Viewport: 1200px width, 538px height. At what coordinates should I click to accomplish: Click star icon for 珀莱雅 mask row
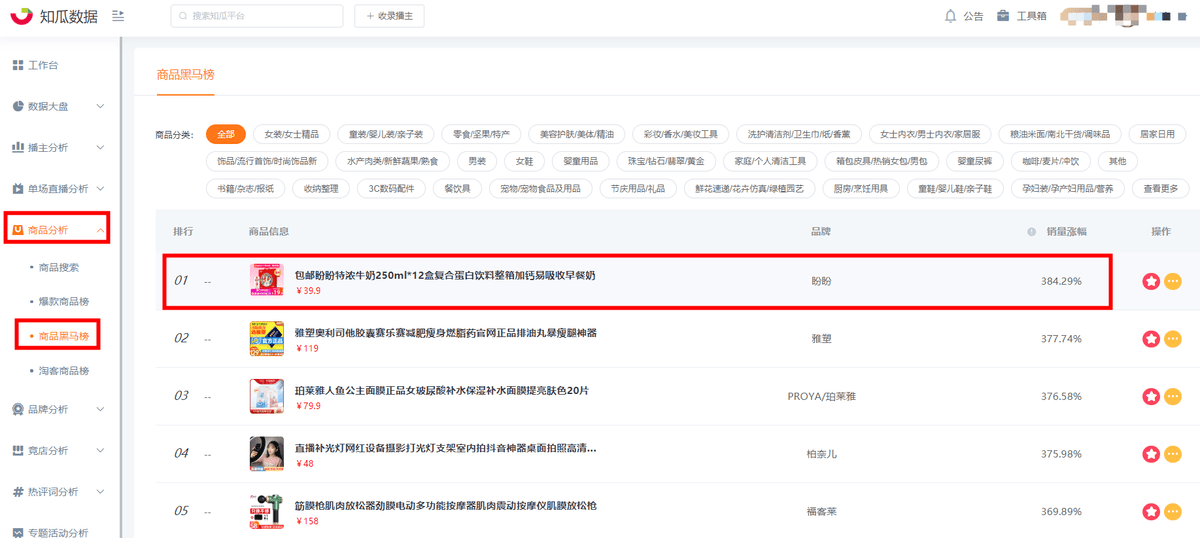pos(1151,396)
